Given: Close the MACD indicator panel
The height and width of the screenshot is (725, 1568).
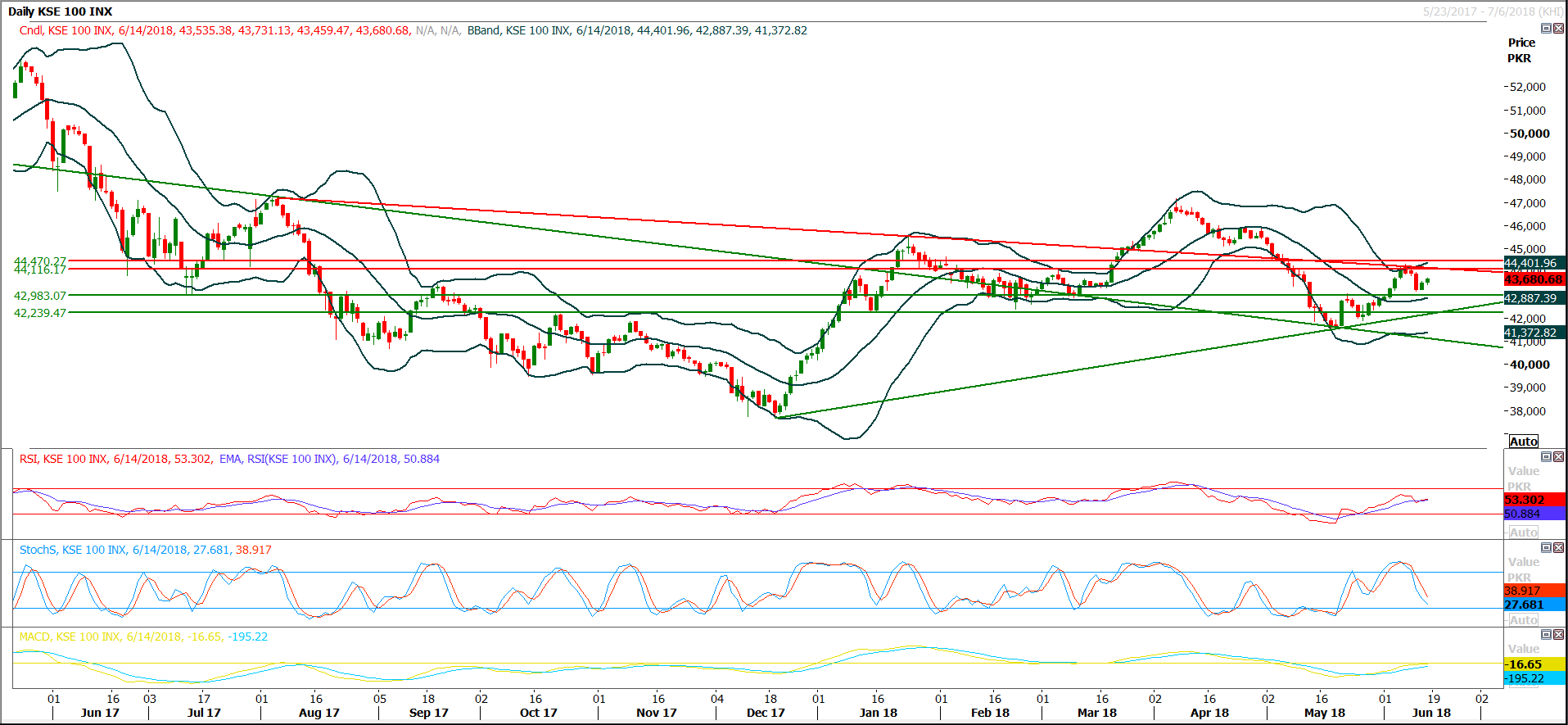Looking at the screenshot, I should 1558,635.
